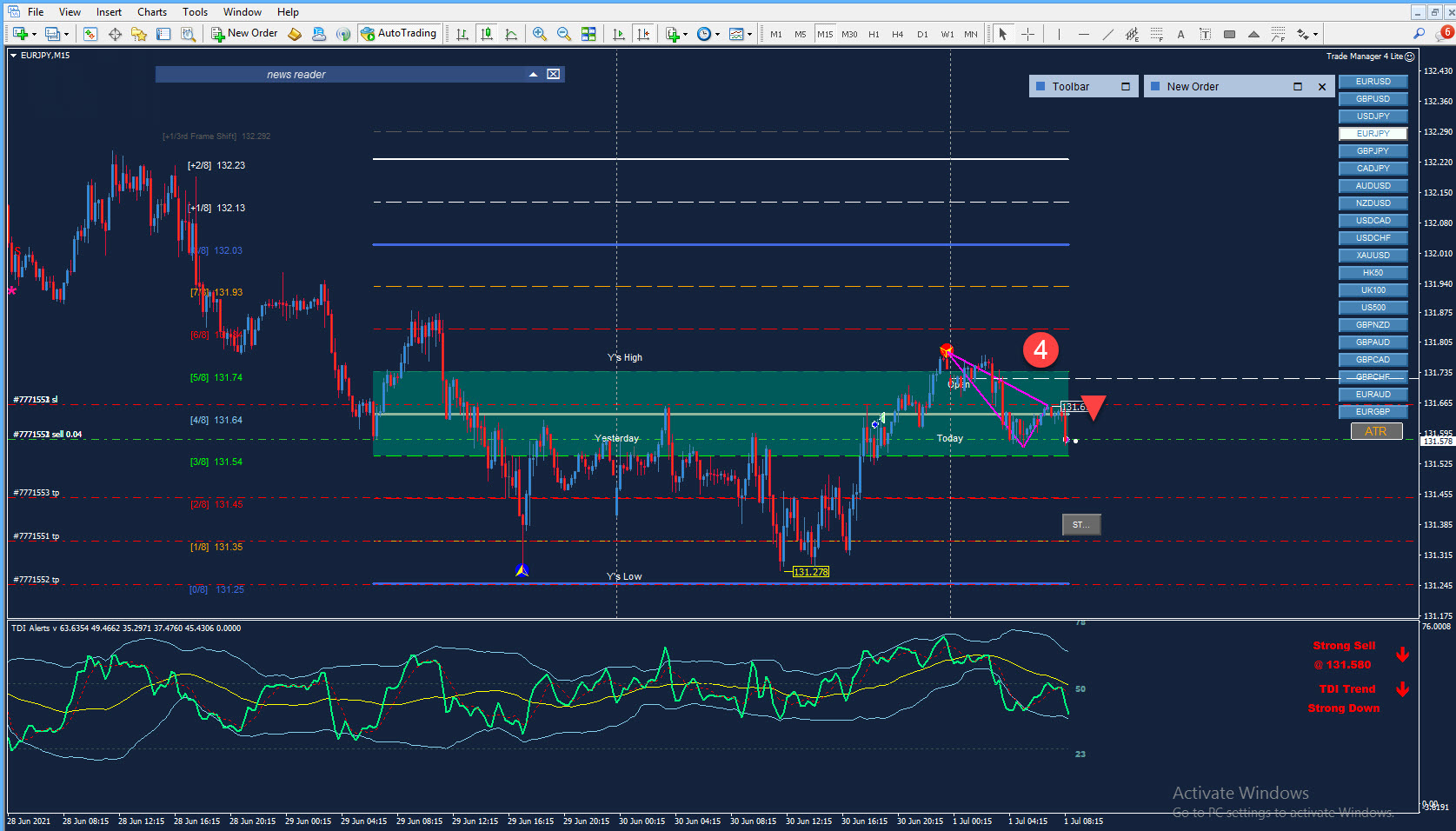
Task: Zoom in on the chart
Action: (x=540, y=34)
